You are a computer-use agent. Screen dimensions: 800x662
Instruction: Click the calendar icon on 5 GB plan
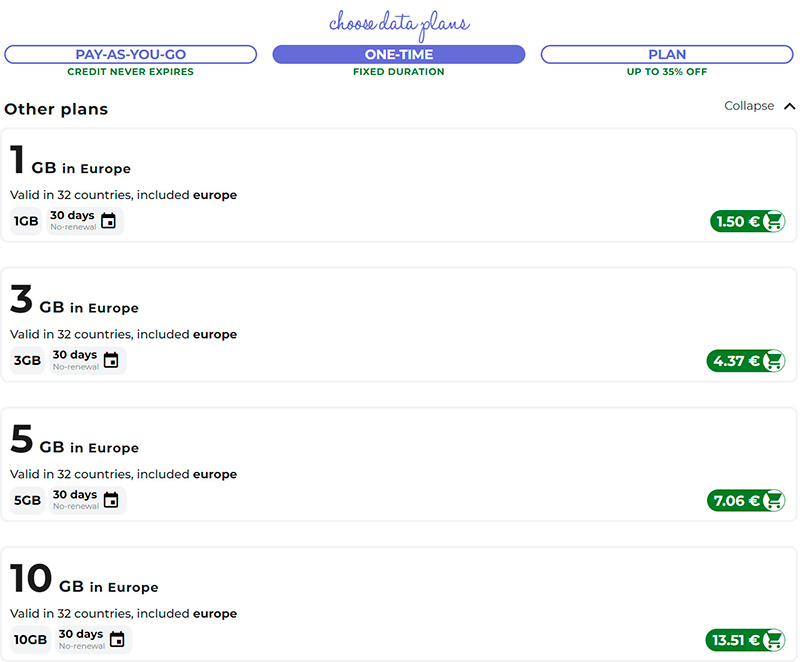111,500
